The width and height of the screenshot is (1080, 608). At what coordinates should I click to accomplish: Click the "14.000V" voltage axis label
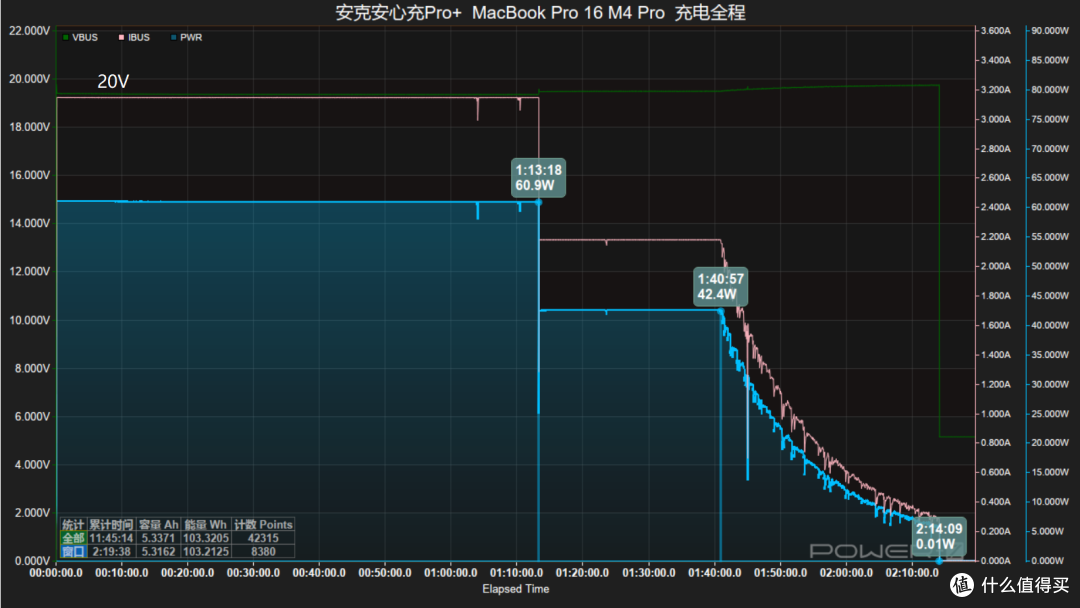(29, 223)
